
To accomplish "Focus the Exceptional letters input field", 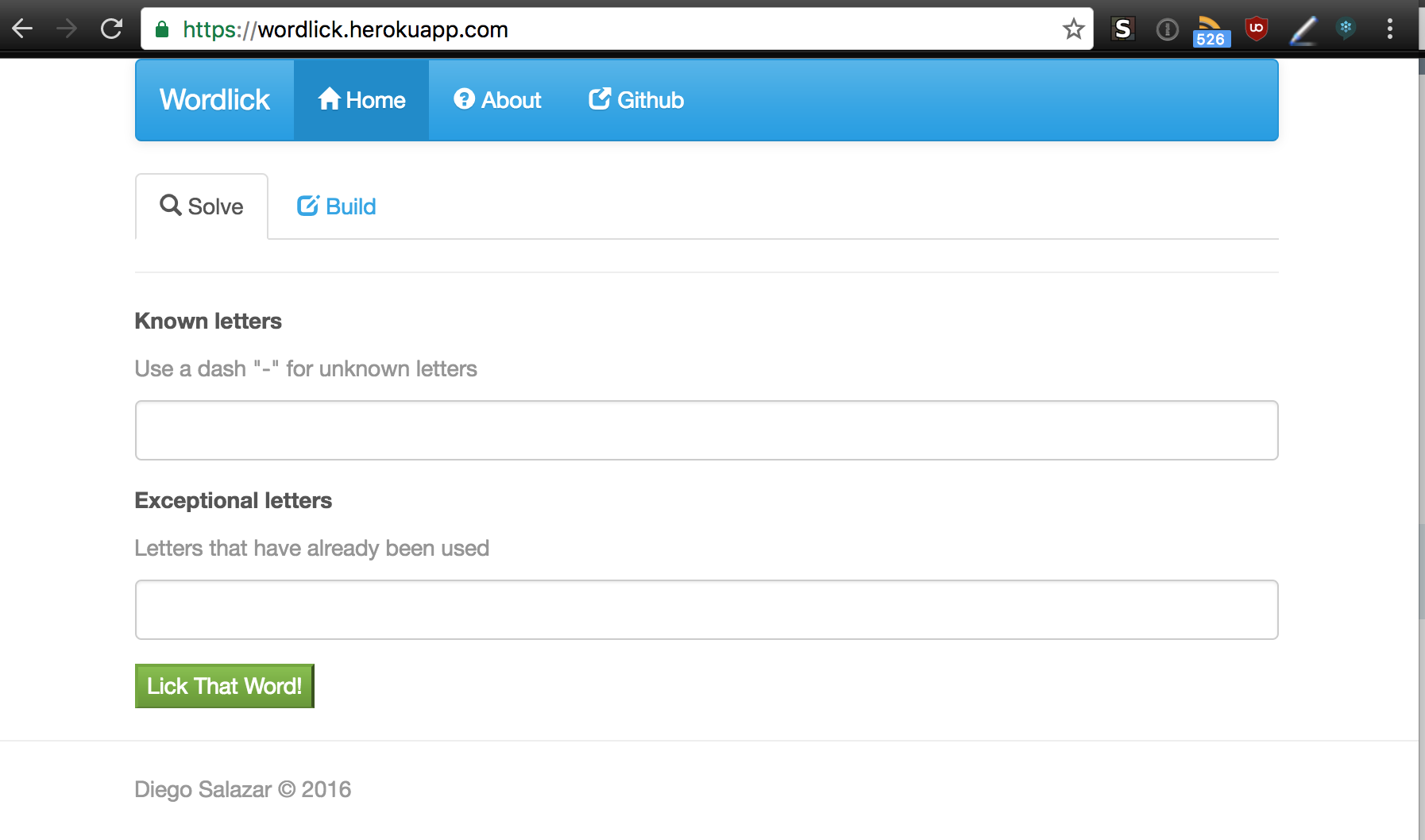I will 707,610.
